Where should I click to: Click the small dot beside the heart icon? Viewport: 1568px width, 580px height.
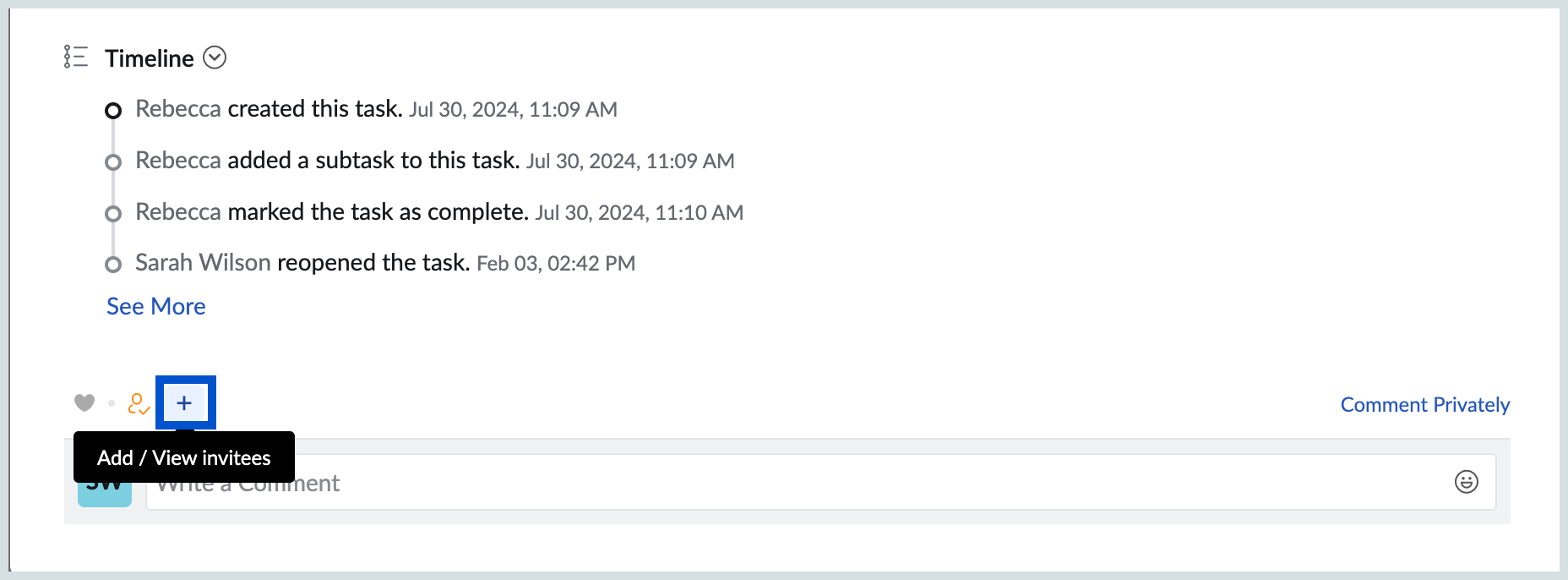(x=111, y=403)
